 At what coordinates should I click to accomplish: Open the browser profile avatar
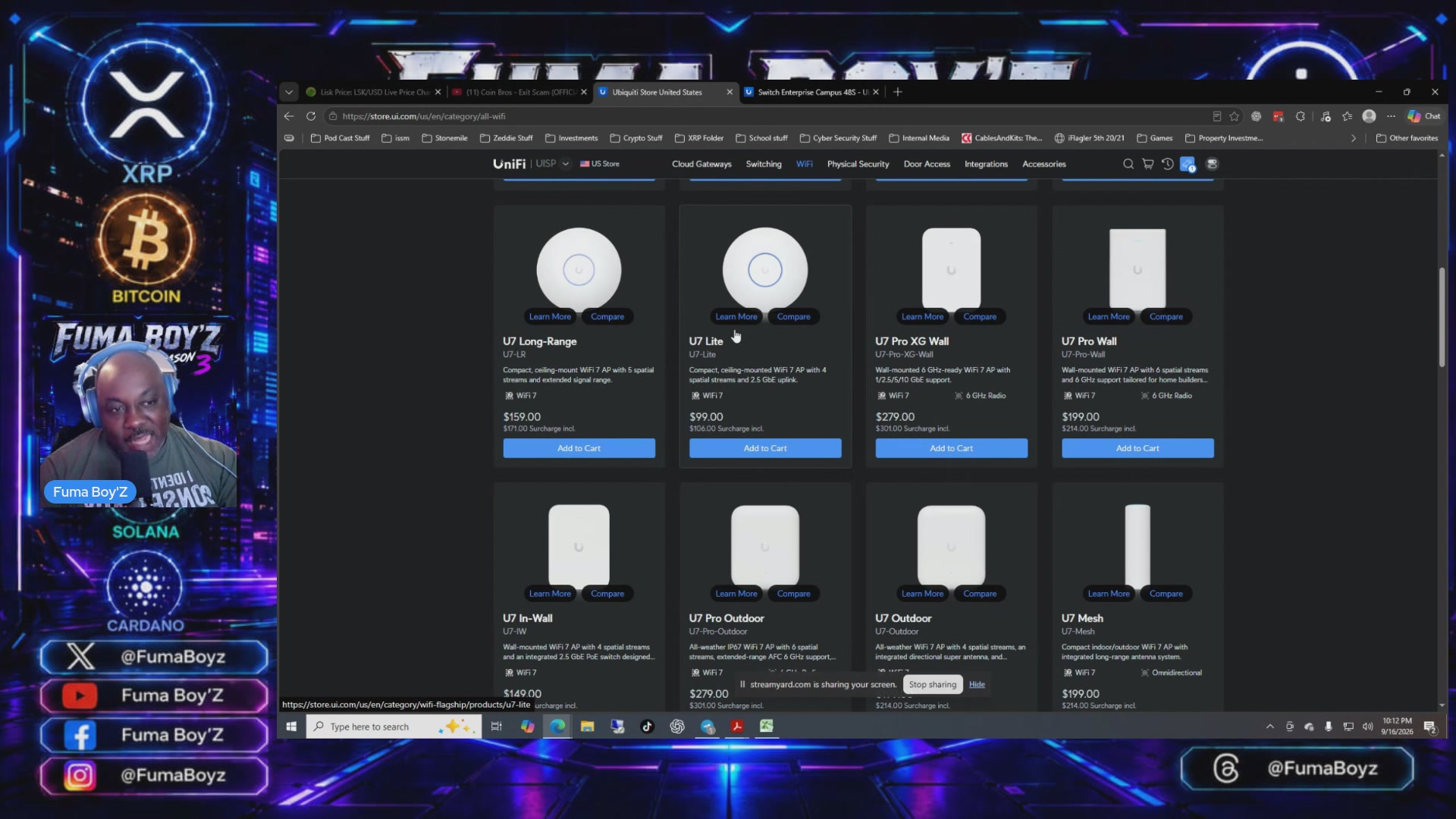[1369, 116]
